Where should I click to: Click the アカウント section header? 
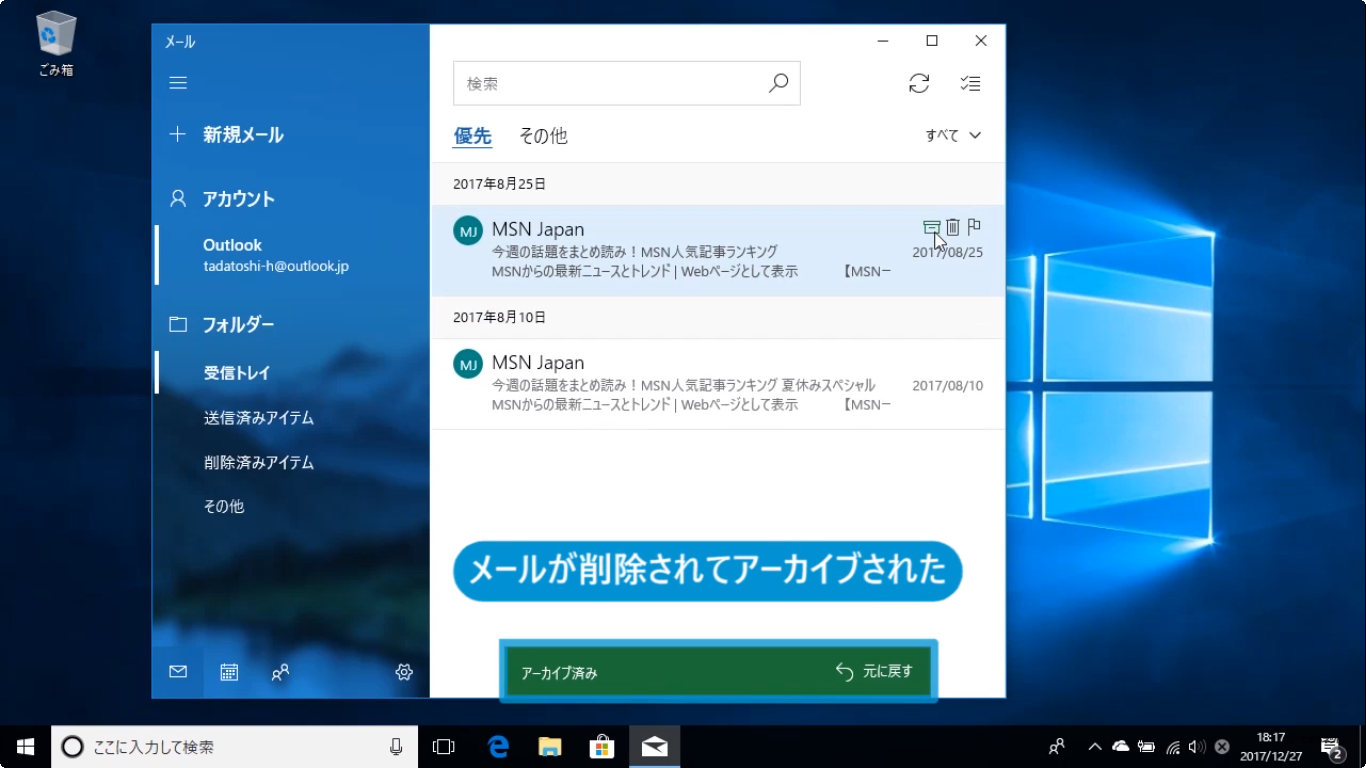pyautogui.click(x=222, y=199)
